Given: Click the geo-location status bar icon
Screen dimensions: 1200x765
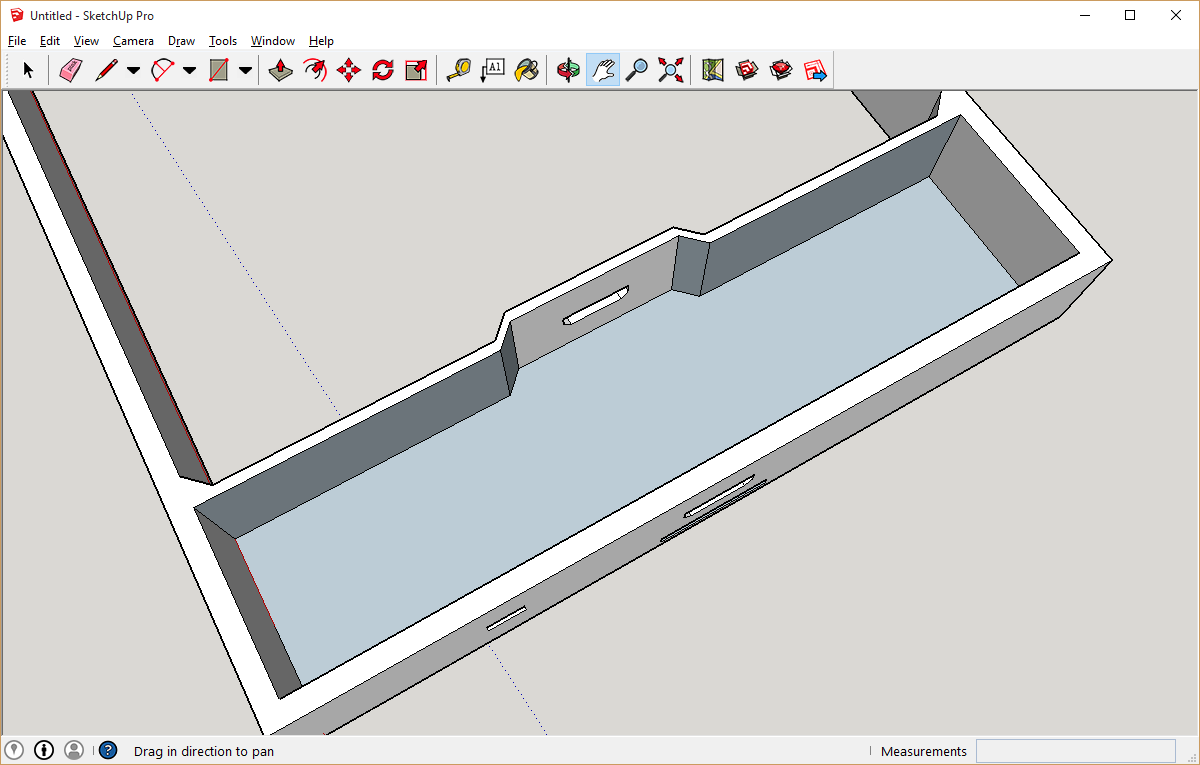Looking at the screenshot, I should click(14, 749).
